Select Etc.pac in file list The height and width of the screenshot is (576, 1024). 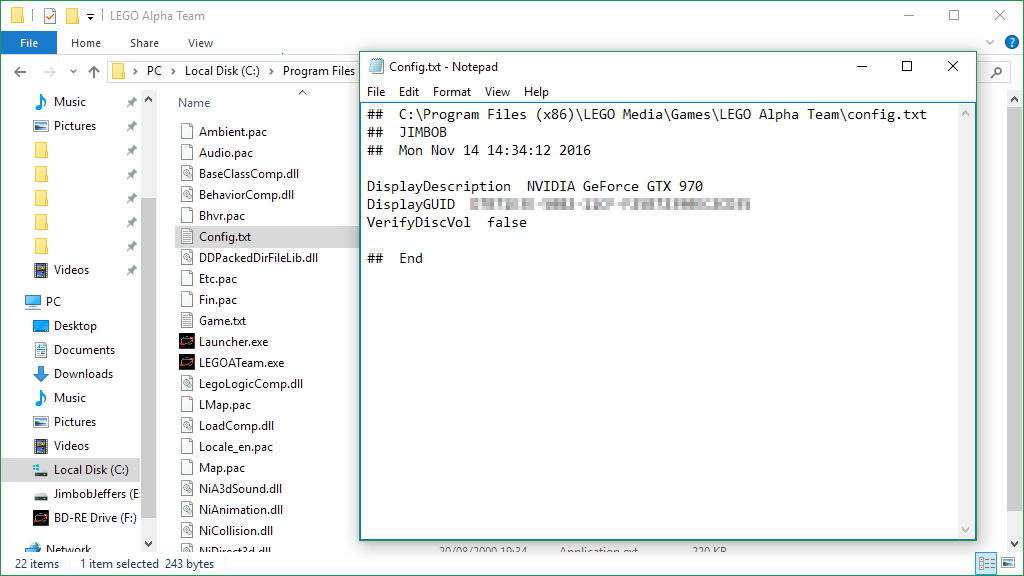tap(217, 279)
